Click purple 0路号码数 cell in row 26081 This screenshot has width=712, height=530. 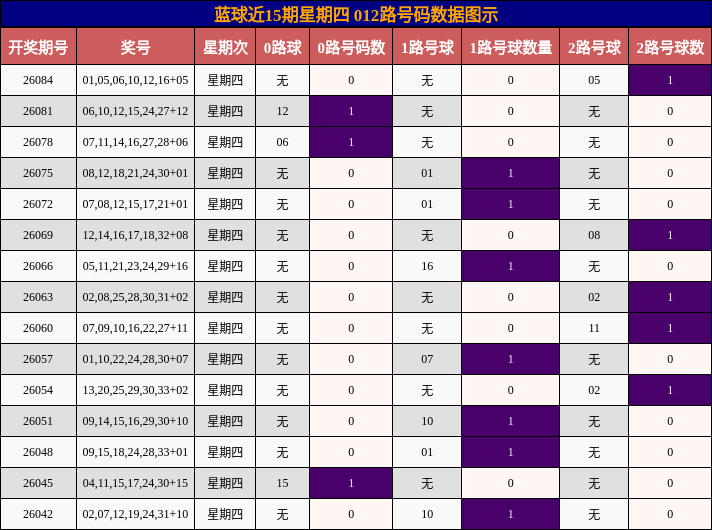(351, 111)
